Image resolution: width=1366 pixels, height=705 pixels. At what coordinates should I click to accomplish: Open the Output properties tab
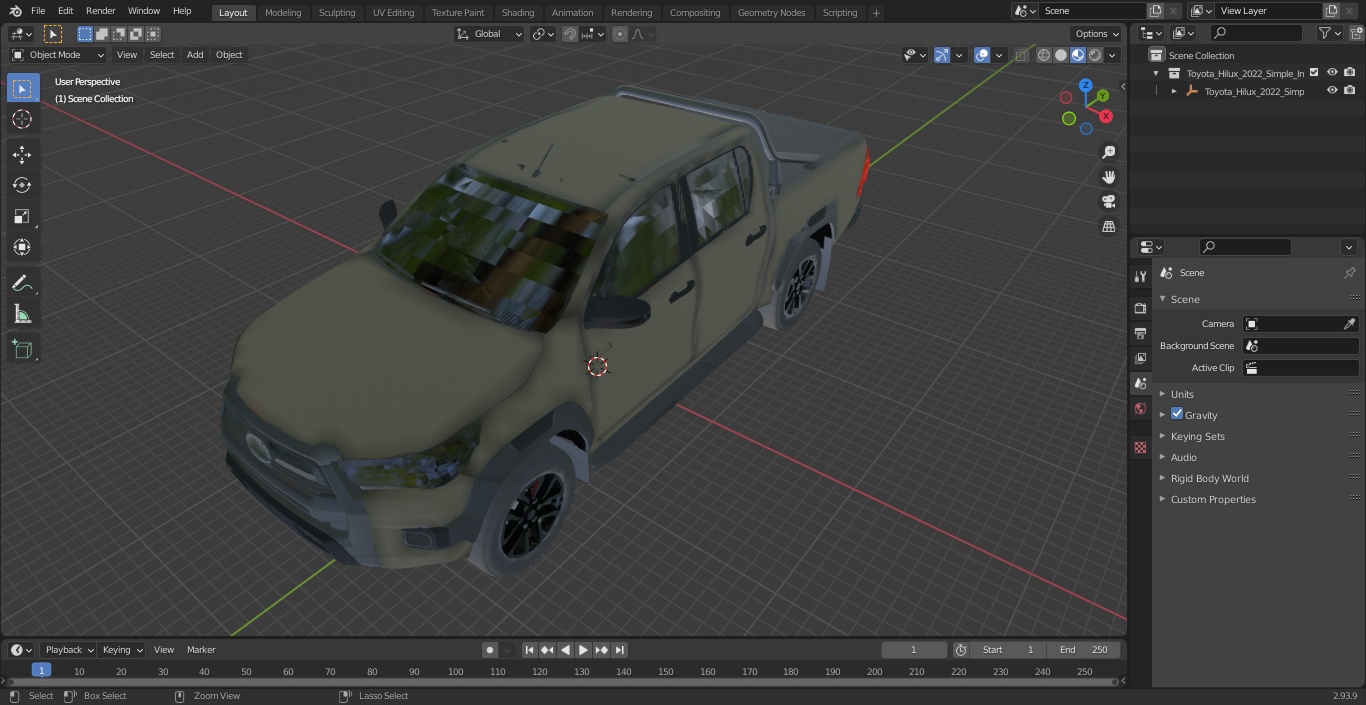[1140, 333]
